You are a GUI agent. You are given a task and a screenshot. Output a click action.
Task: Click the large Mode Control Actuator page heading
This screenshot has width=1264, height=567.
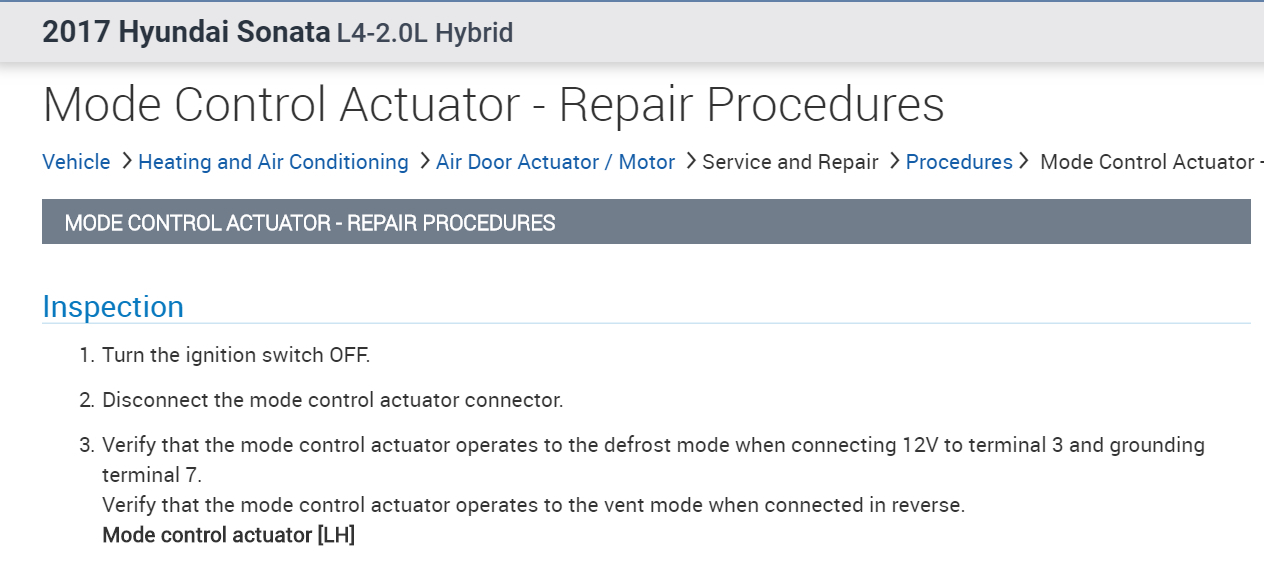click(x=493, y=105)
